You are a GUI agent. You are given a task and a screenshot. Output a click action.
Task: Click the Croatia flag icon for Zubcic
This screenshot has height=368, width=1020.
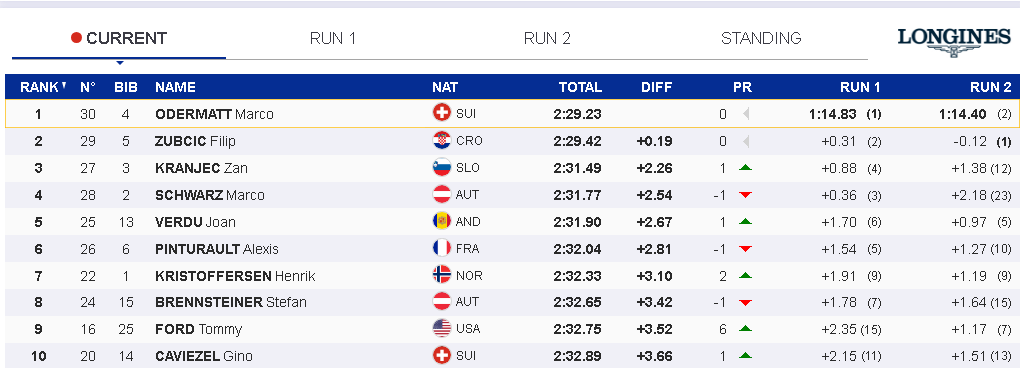pyautogui.click(x=442, y=140)
